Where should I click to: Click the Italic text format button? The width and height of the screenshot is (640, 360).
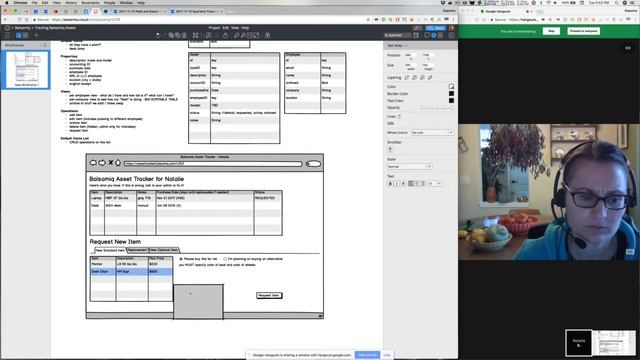397,184
